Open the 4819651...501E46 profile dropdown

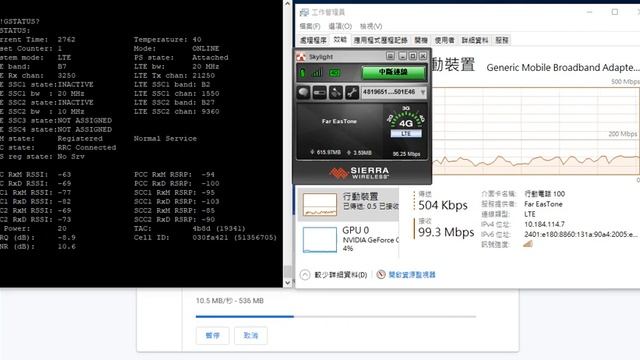tap(393, 92)
